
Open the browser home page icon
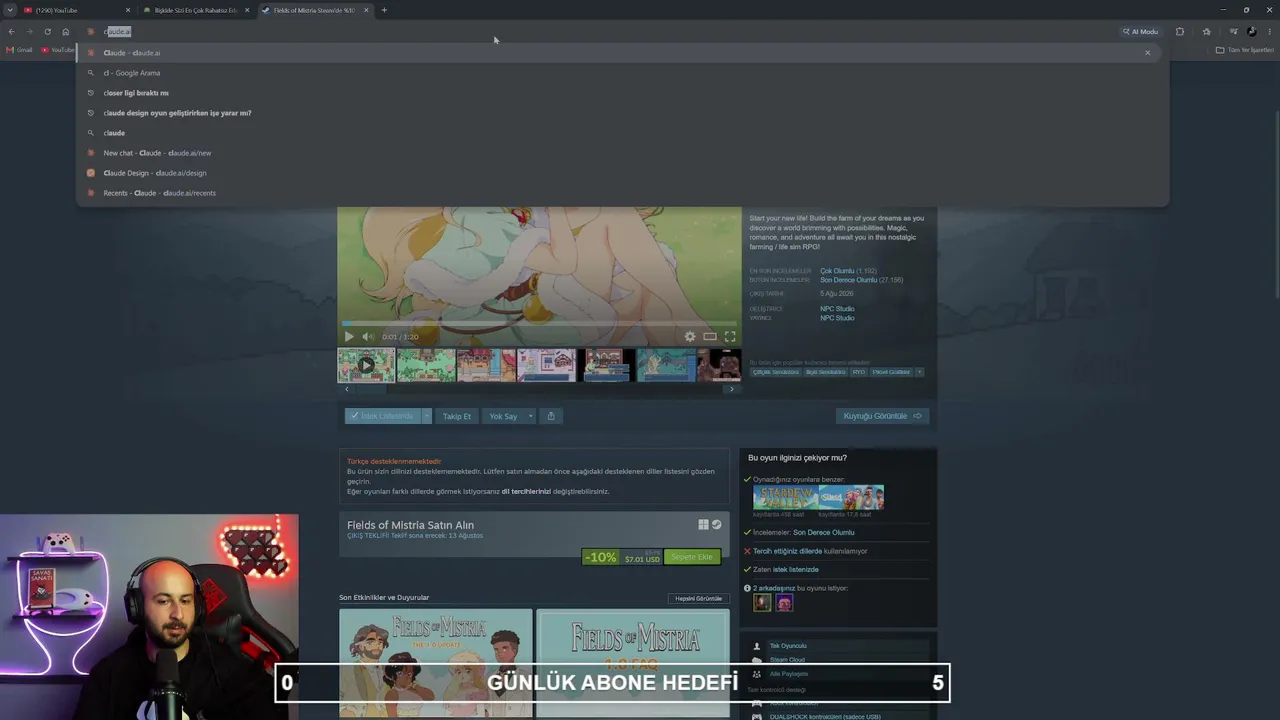coord(66,32)
